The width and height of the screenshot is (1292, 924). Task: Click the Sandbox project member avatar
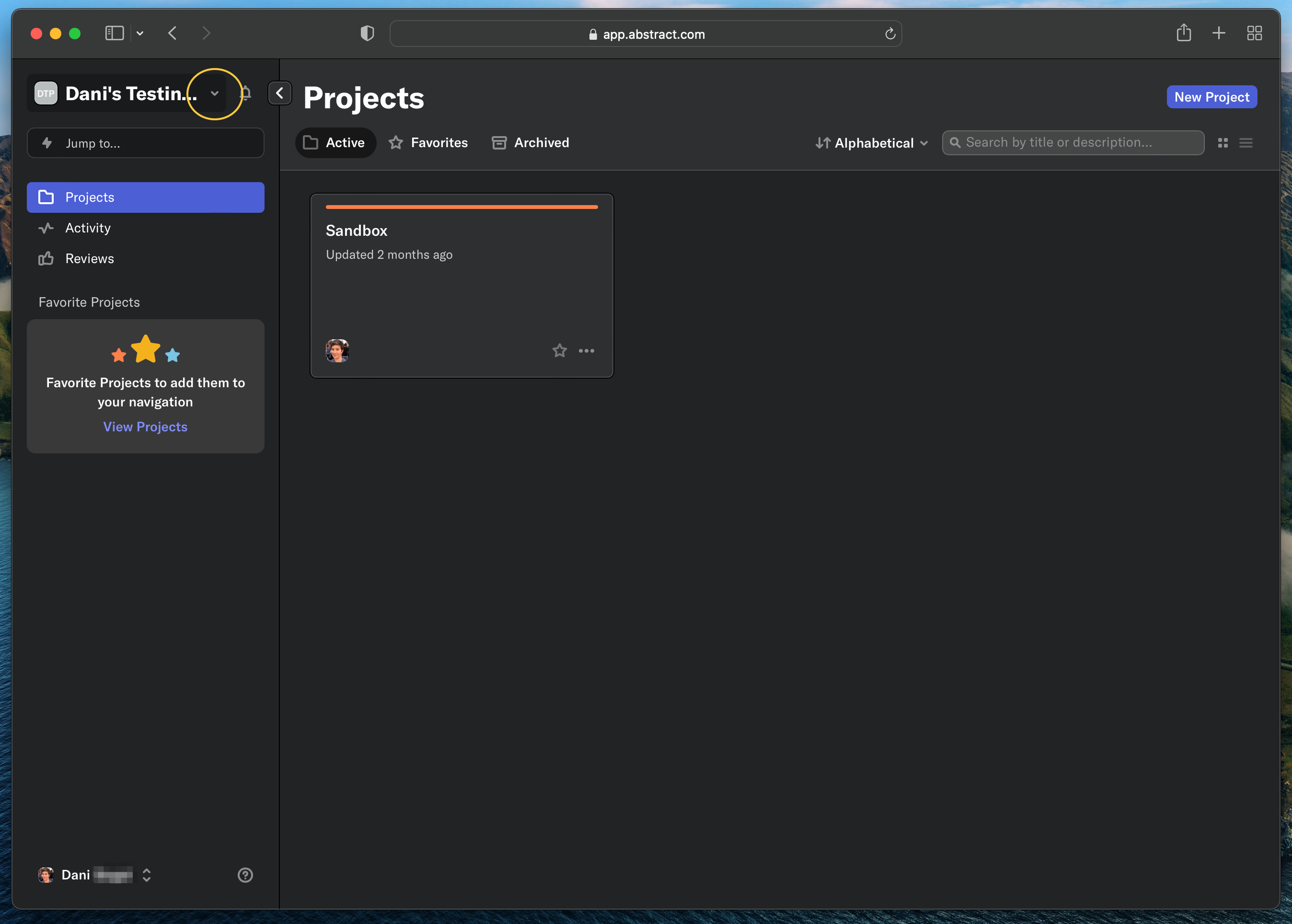[x=337, y=350]
